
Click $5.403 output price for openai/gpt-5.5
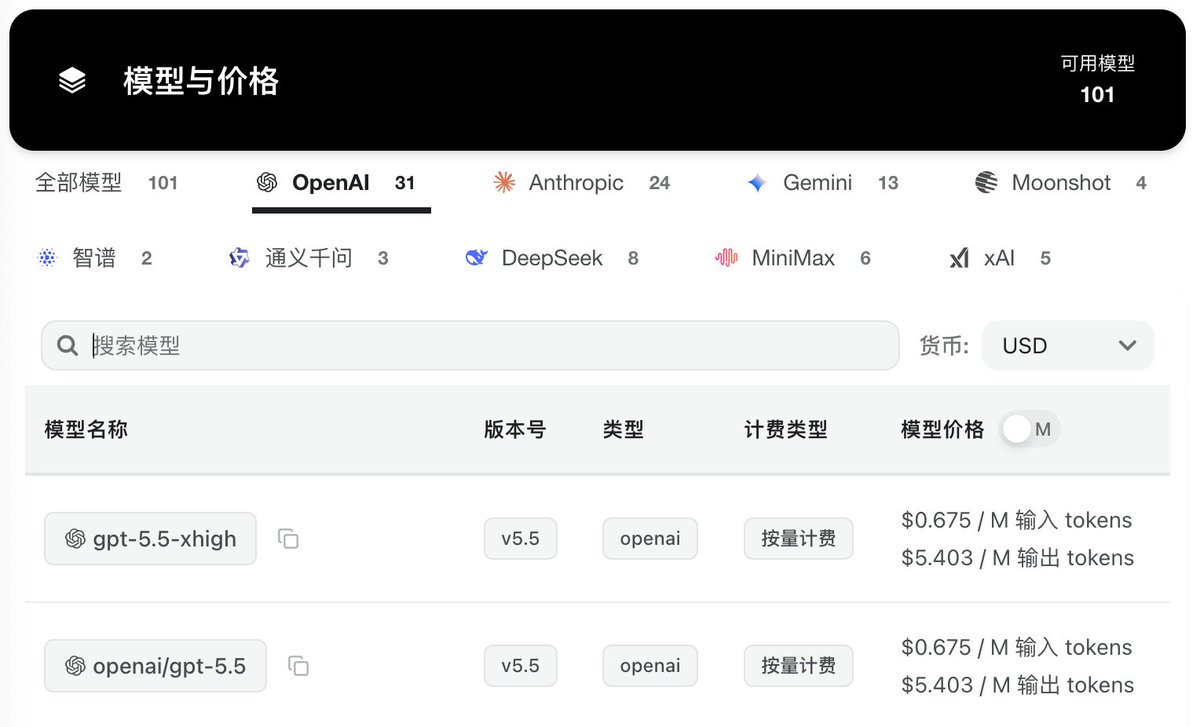click(1018, 685)
